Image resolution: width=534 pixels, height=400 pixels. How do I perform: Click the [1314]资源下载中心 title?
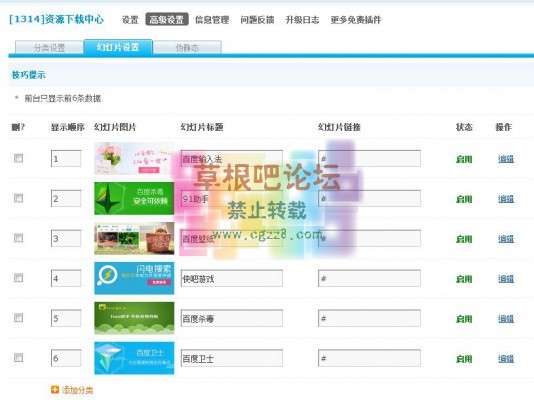pyautogui.click(x=57, y=19)
